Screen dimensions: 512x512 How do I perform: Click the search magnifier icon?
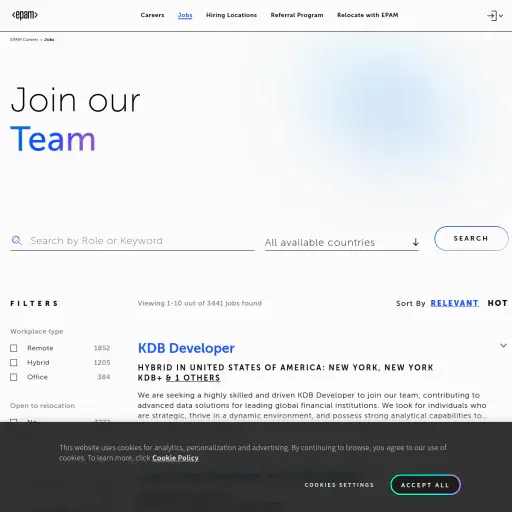pos(17,240)
